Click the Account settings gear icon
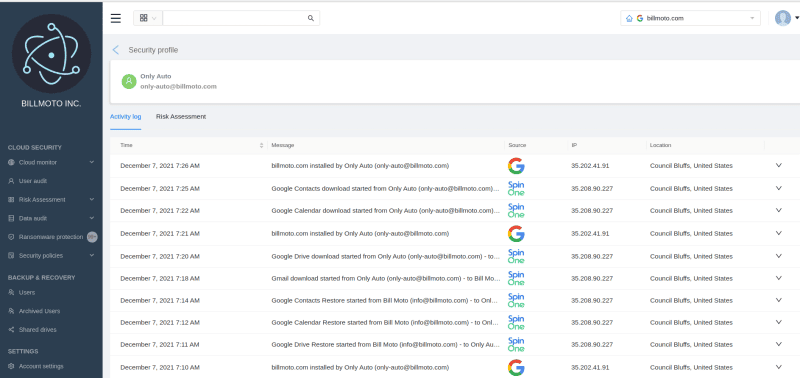 click(x=11, y=366)
